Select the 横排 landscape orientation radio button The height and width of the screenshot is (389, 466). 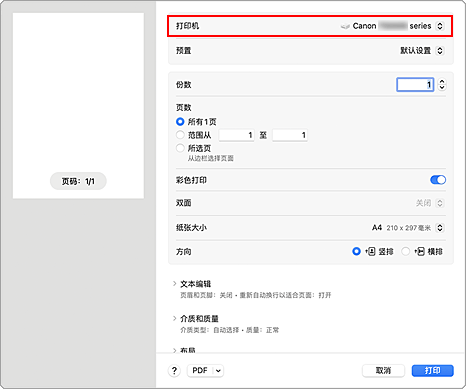pos(405,251)
